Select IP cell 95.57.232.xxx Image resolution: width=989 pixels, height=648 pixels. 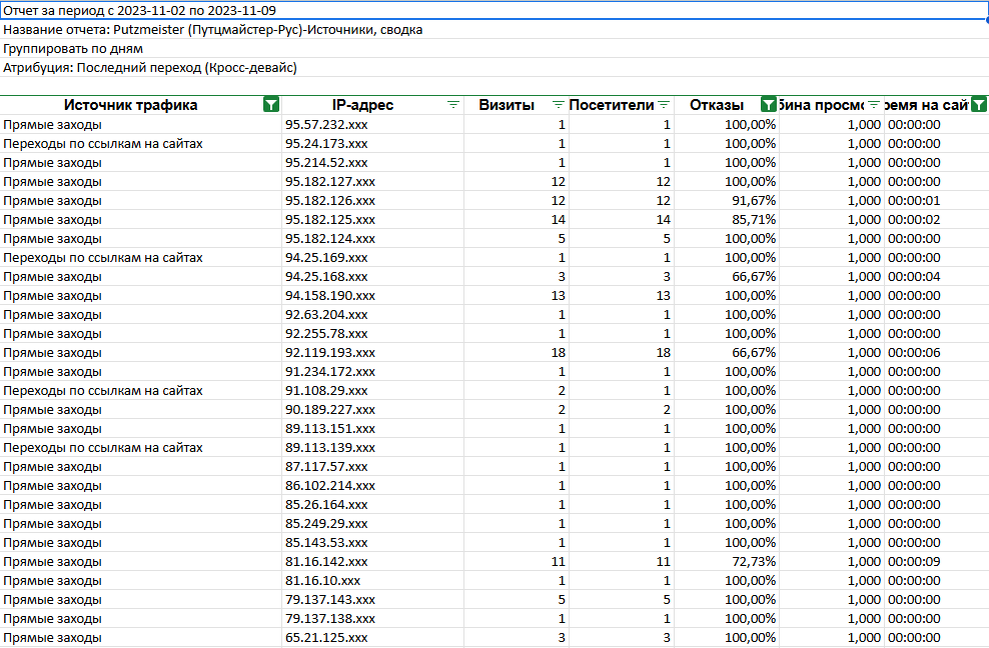pyautogui.click(x=373, y=124)
